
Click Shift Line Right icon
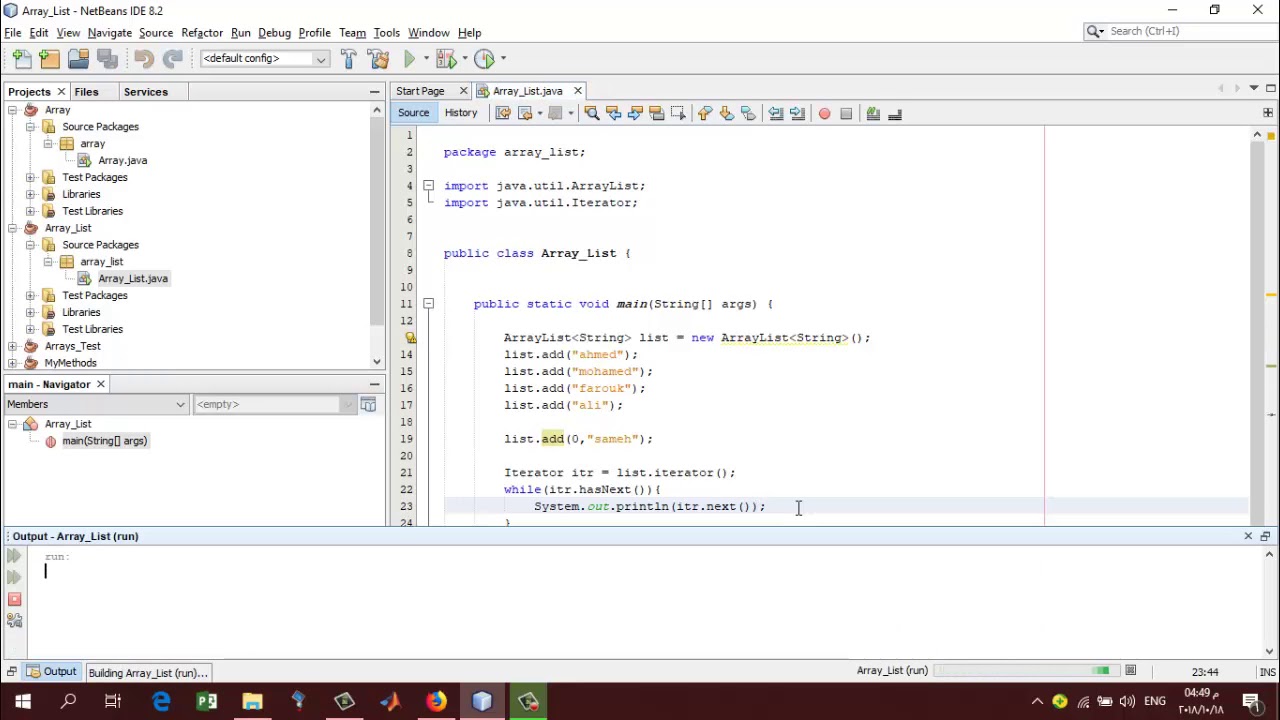(x=797, y=113)
